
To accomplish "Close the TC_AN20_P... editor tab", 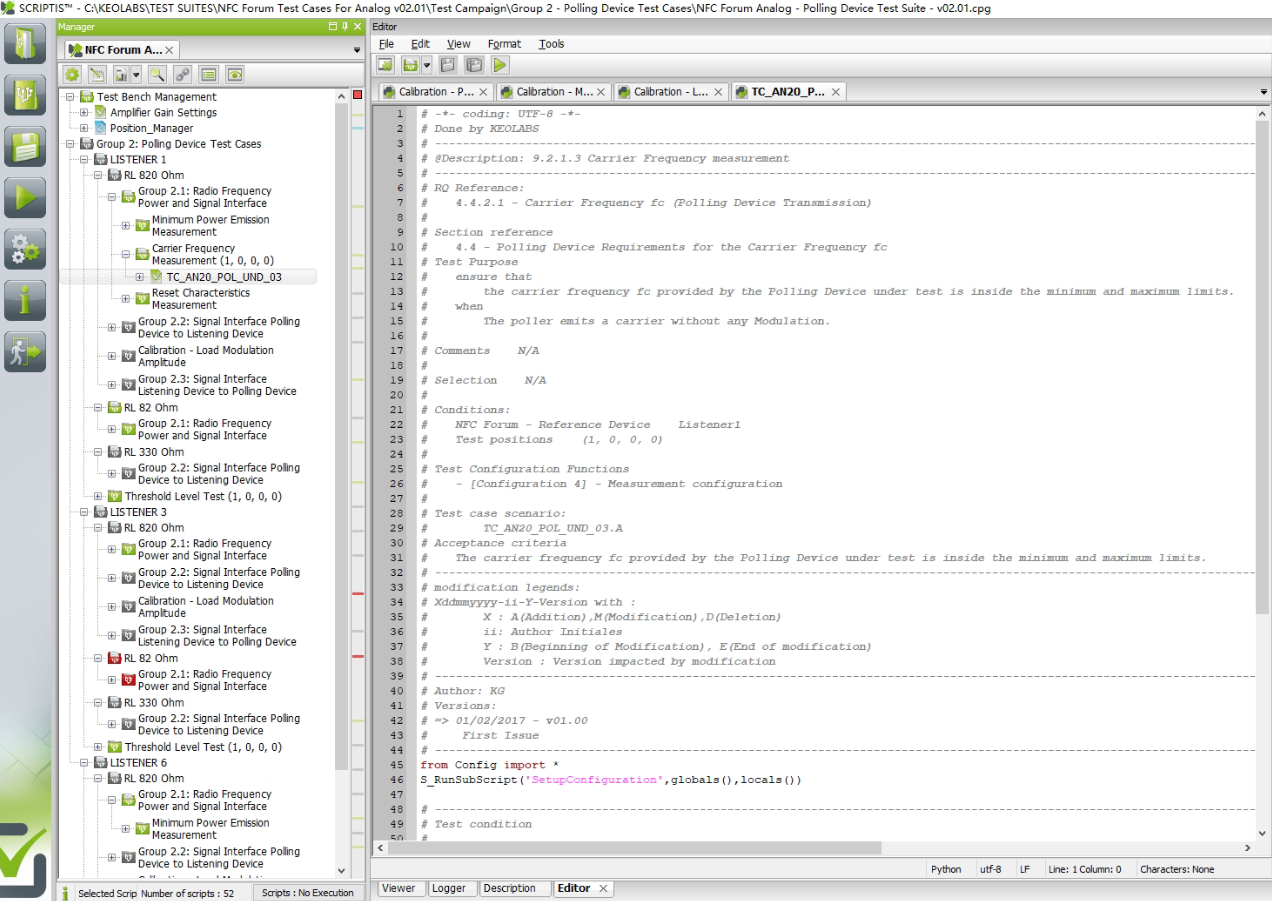I will [x=835, y=92].
